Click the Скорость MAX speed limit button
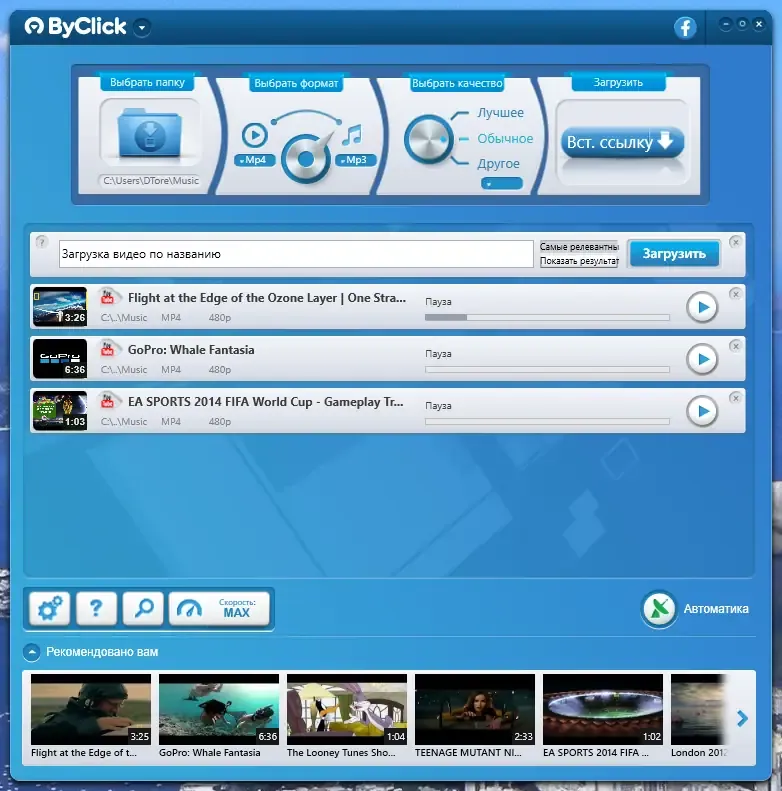782x791 pixels. tap(219, 608)
